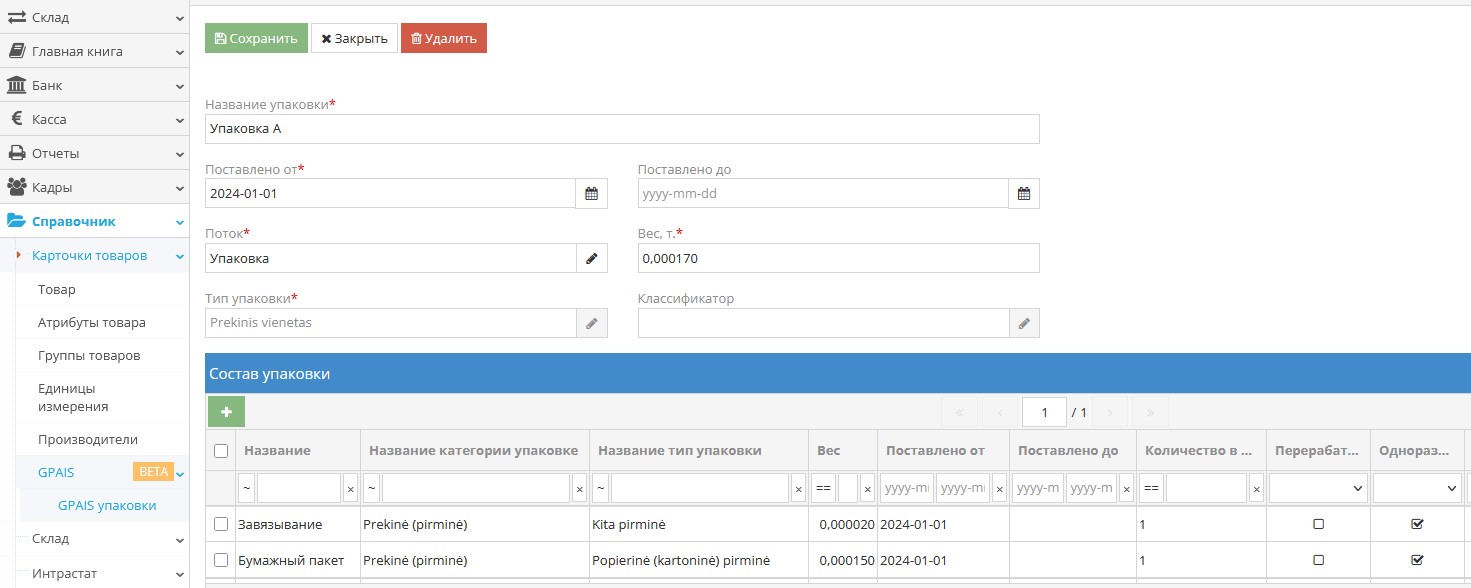The width and height of the screenshot is (1471, 588).
Task: Open the Классификатор selector via pencil icon
Action: pyautogui.click(x=1023, y=322)
